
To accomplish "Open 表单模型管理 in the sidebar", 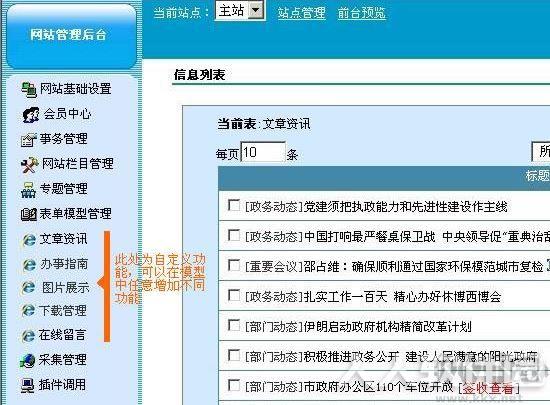I will coord(75,214).
